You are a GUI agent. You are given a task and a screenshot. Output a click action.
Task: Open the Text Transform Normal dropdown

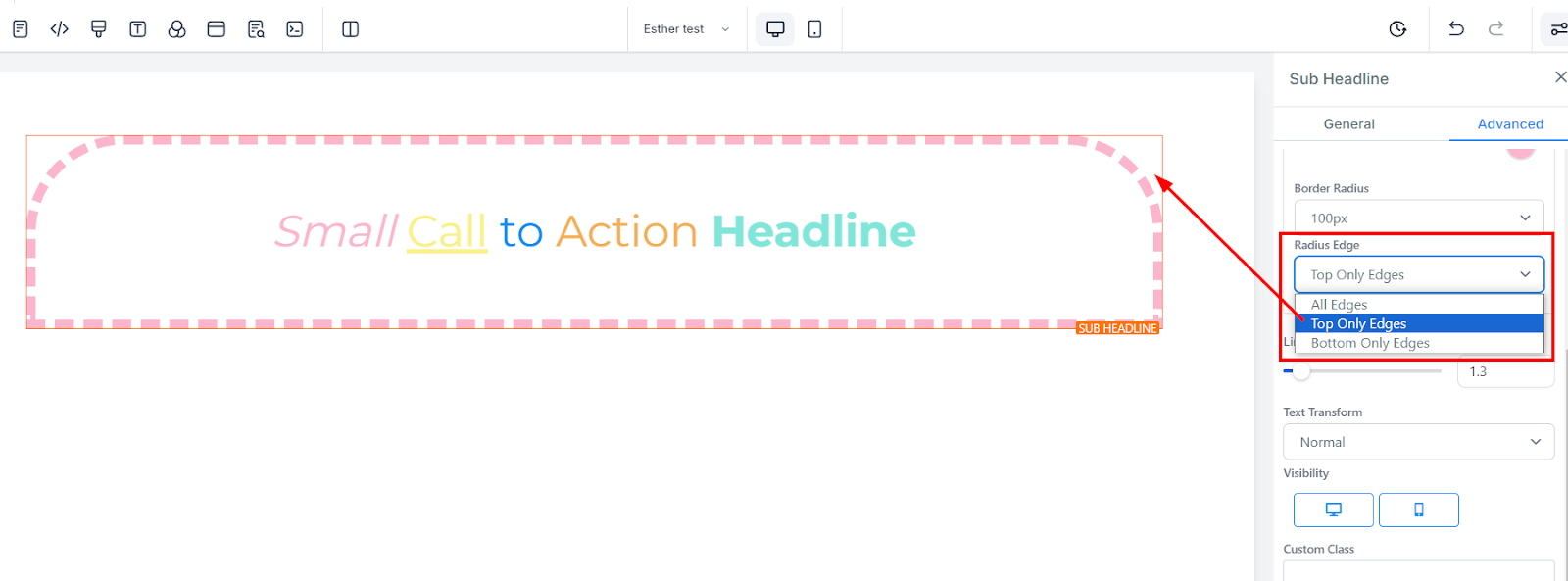pyautogui.click(x=1418, y=442)
